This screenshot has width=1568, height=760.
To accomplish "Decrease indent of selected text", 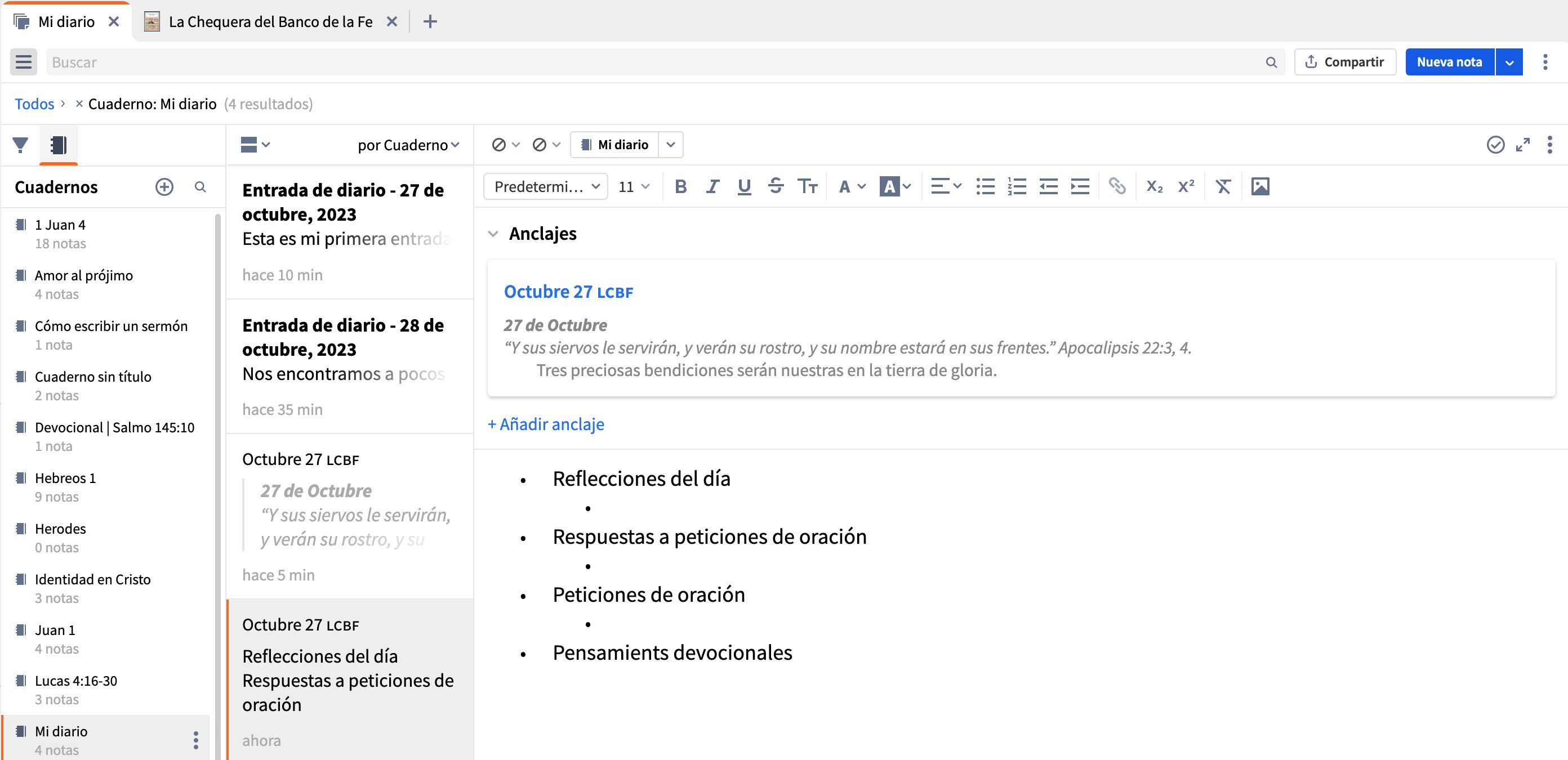I will tap(1048, 186).
